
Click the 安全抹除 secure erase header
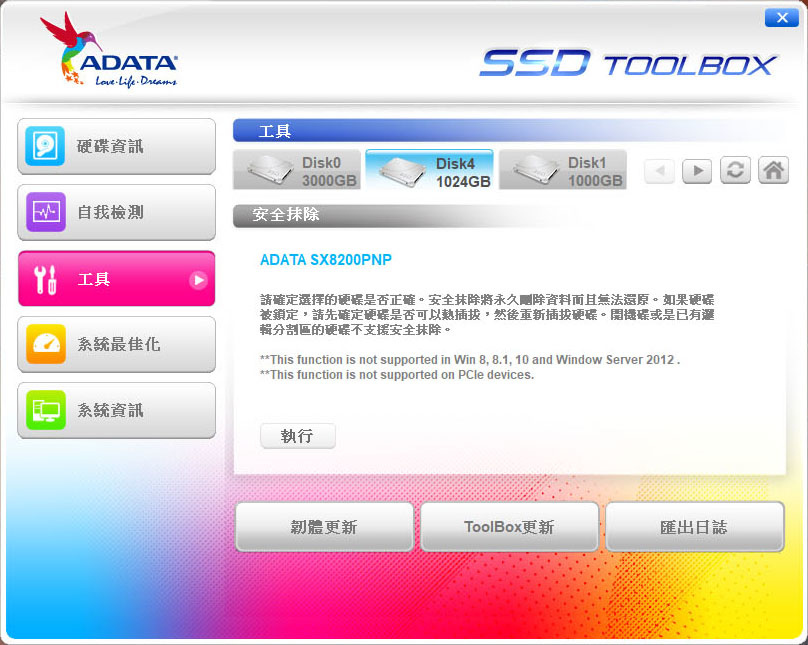[286, 215]
